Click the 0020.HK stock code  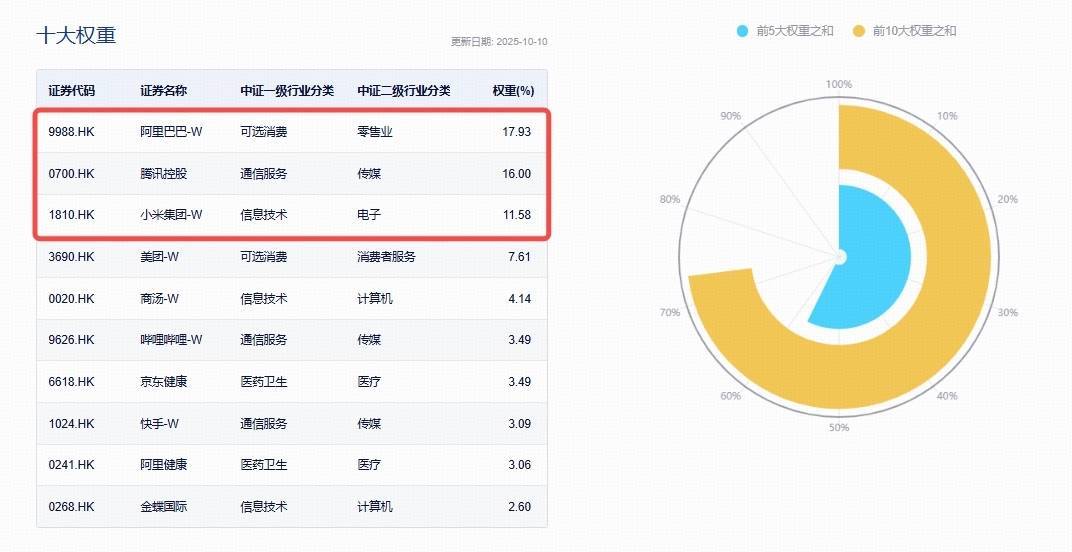[71, 299]
